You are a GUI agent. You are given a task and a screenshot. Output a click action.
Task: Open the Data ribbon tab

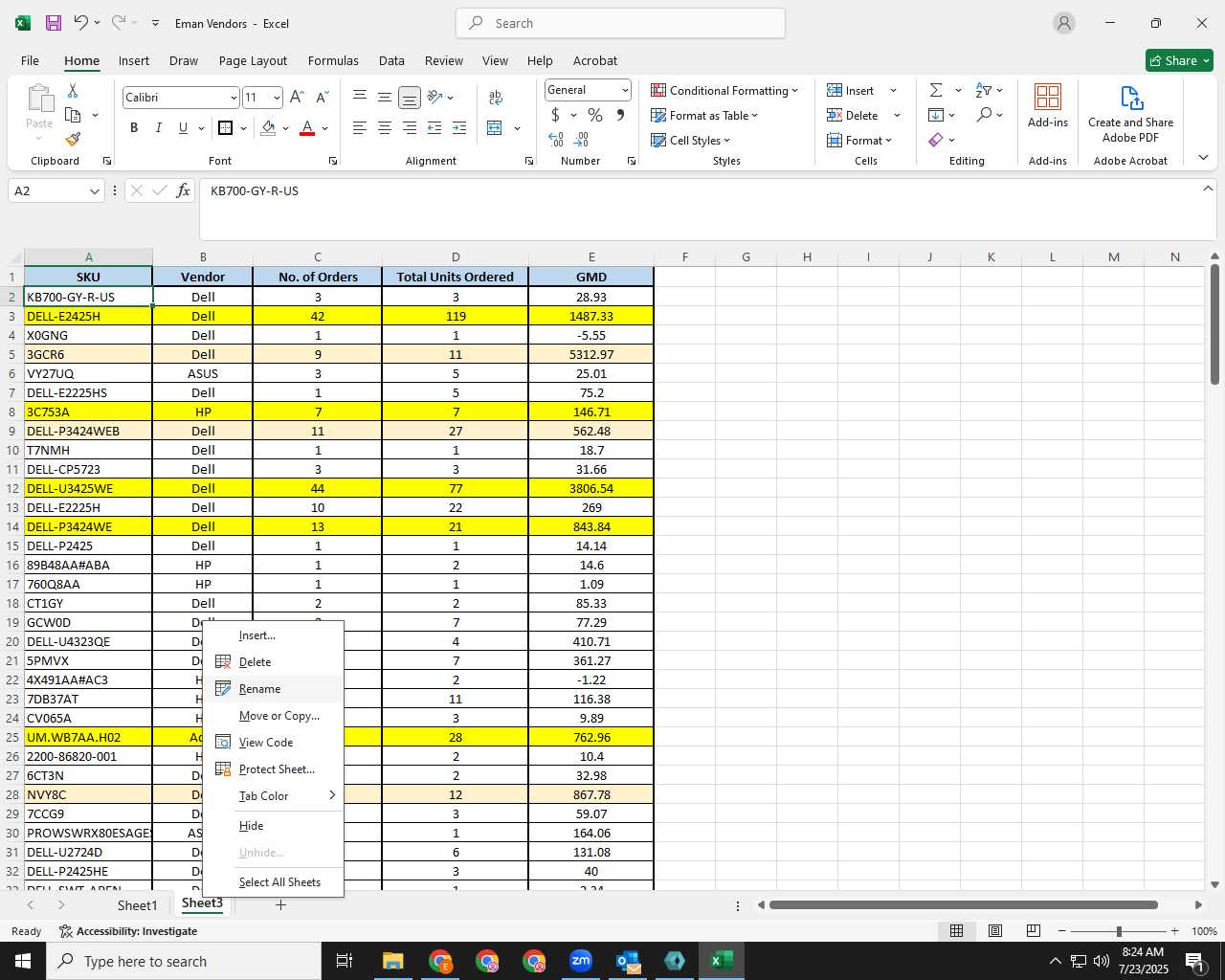pyautogui.click(x=391, y=60)
